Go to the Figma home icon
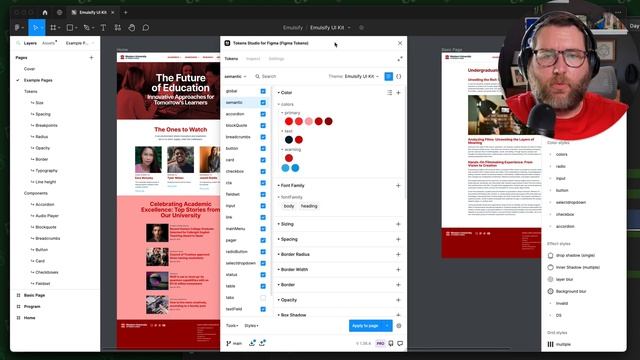The width and height of the screenshot is (640, 360). (45, 13)
